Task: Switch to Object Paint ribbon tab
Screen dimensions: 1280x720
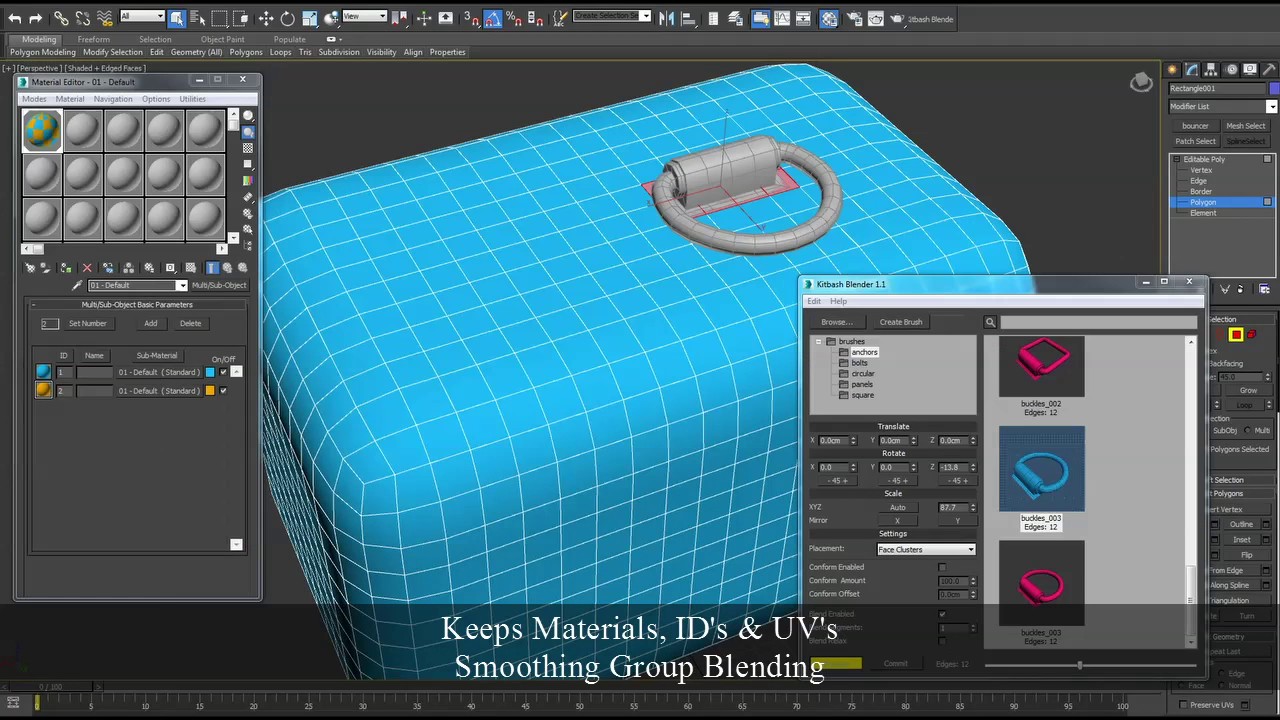Action: [222, 39]
